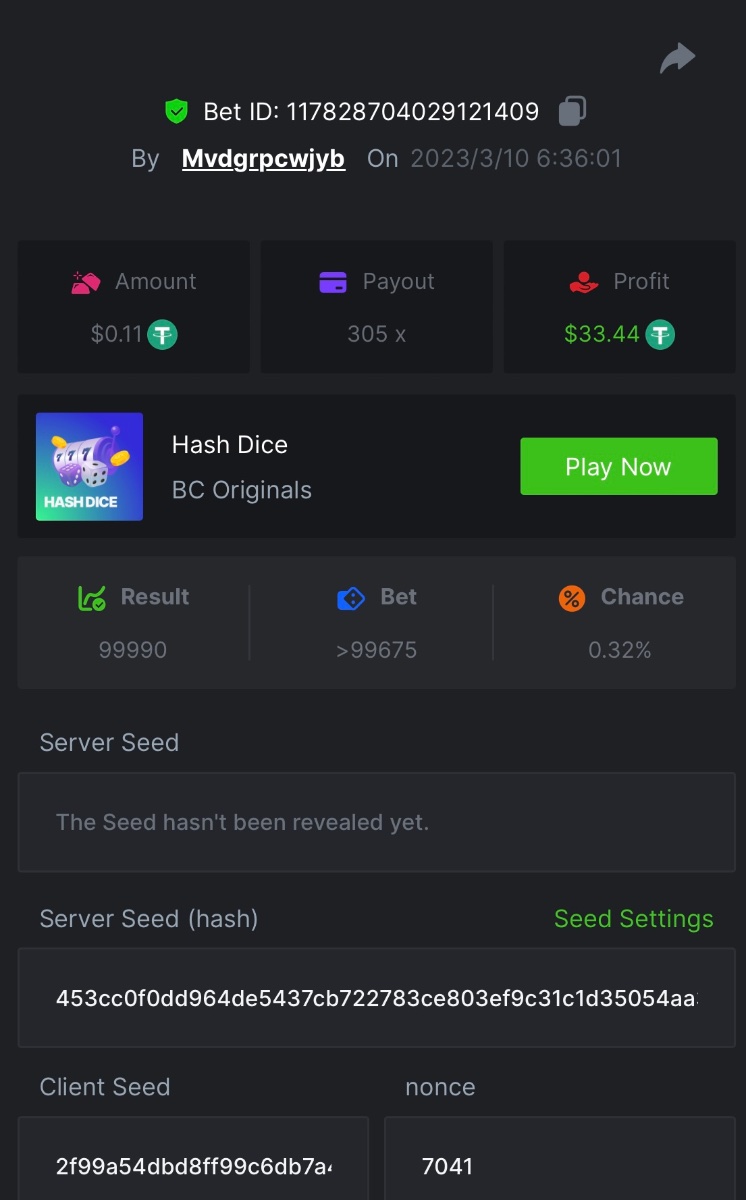Click the unrevealed Server Seed box
Image resolution: width=746 pixels, height=1200 pixels.
[x=376, y=823]
